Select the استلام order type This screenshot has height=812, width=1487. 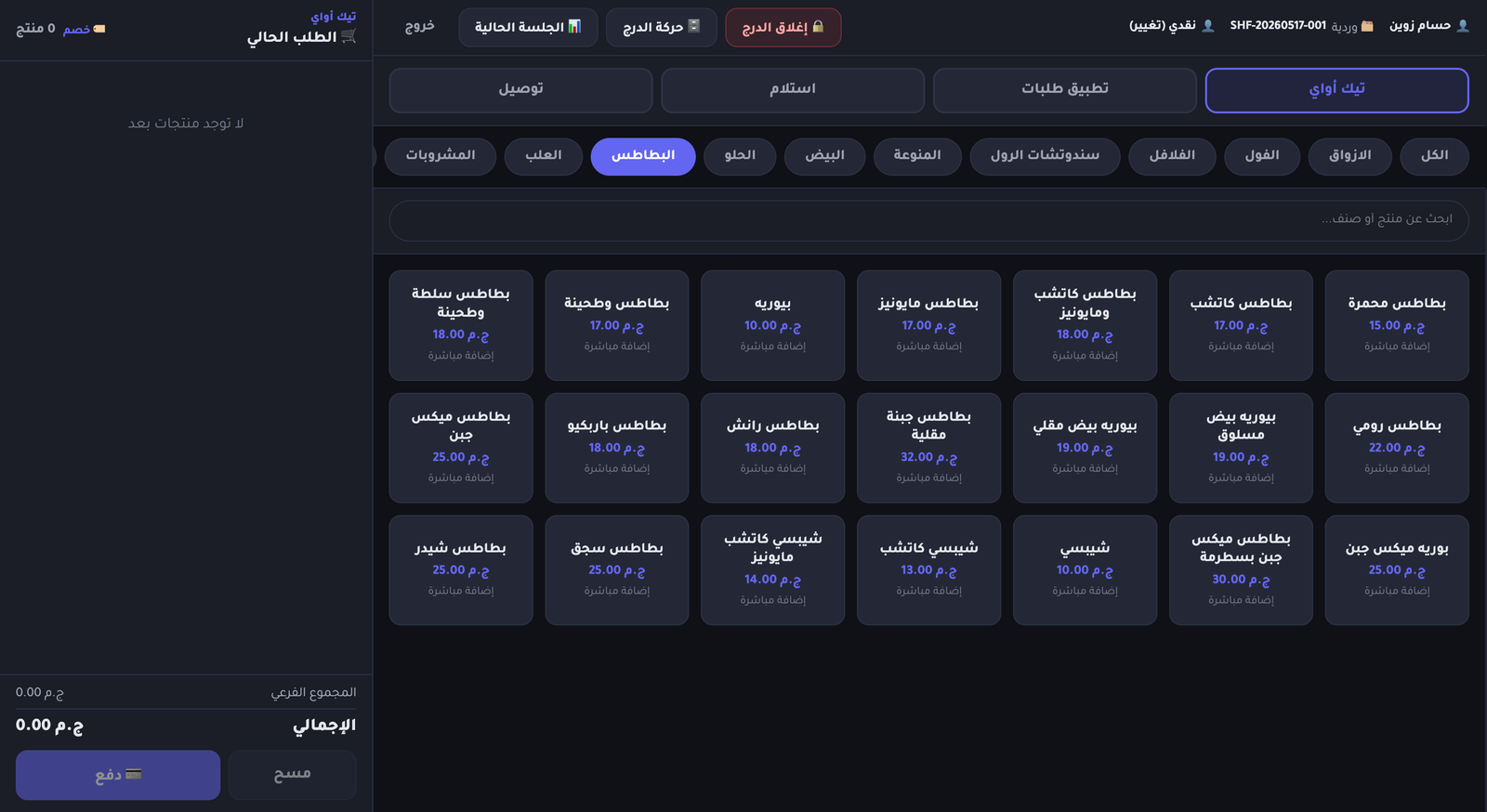point(793,89)
